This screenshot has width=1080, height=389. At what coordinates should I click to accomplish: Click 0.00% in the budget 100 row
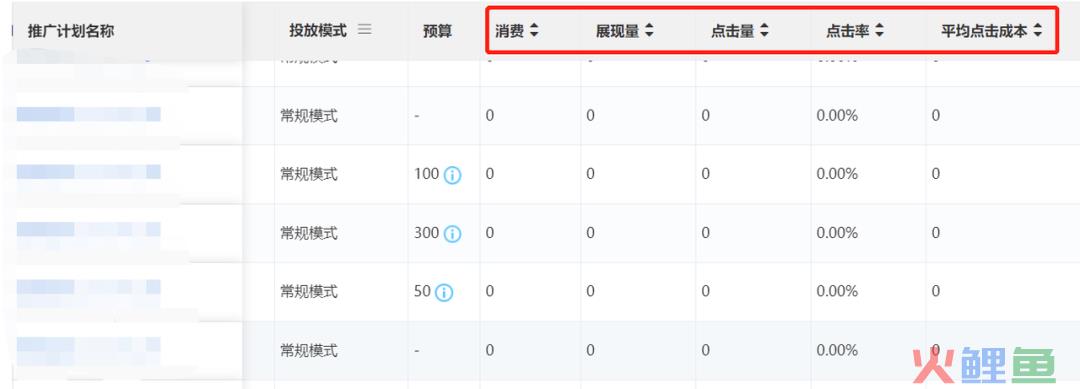click(x=837, y=174)
